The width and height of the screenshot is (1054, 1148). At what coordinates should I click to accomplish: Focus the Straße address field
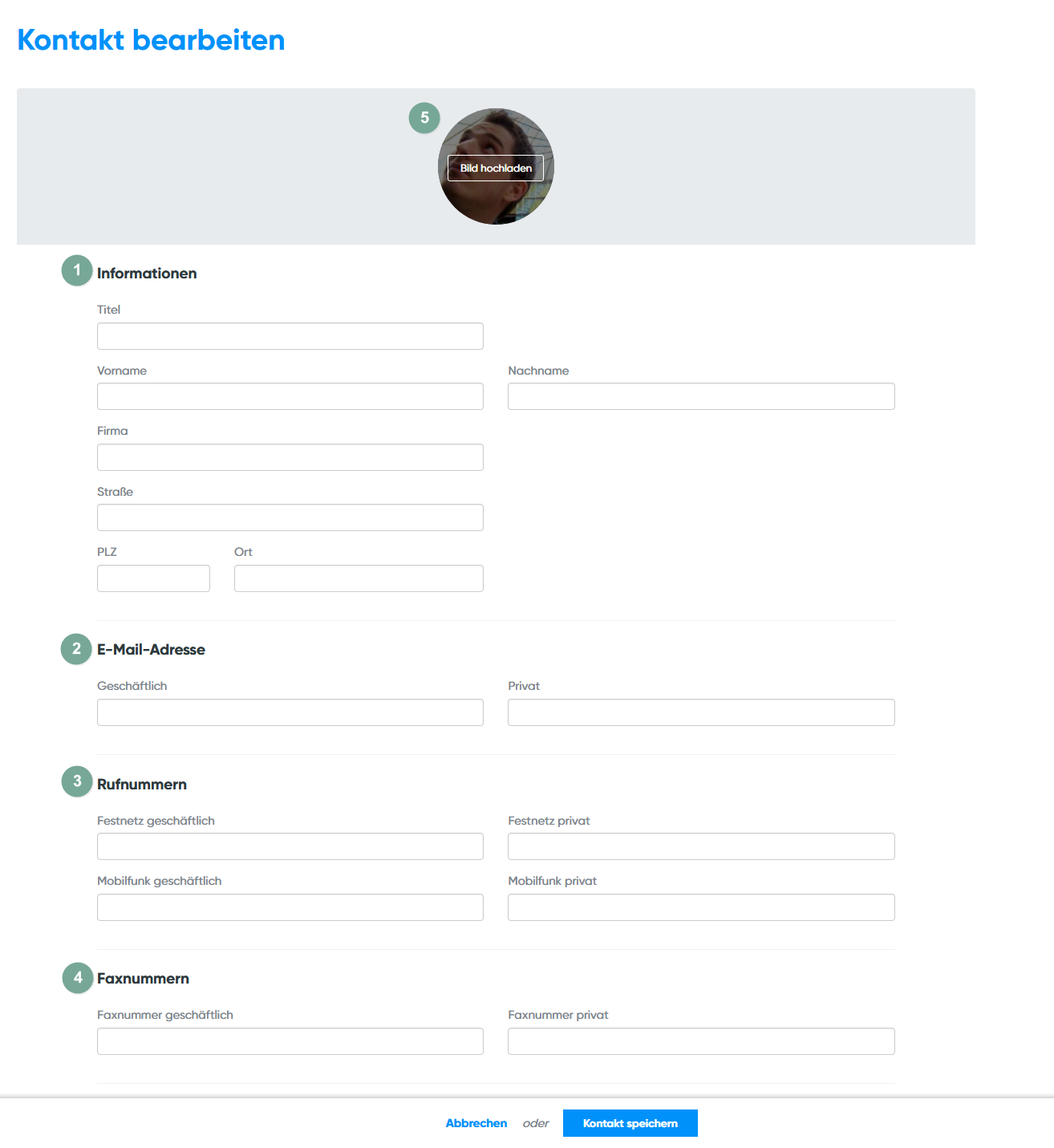(x=290, y=517)
